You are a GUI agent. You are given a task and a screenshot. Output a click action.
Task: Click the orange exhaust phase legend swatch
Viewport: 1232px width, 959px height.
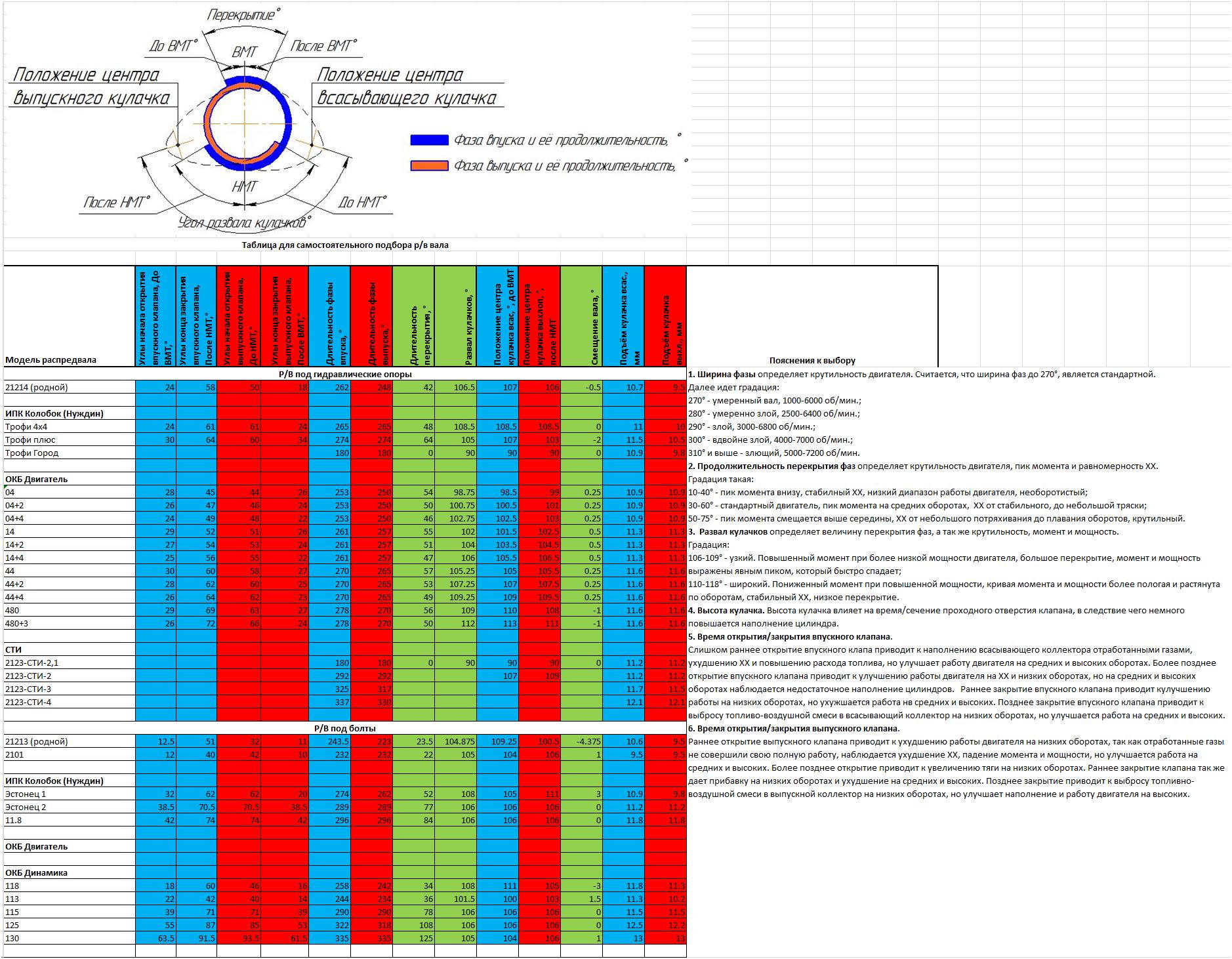pos(430,166)
